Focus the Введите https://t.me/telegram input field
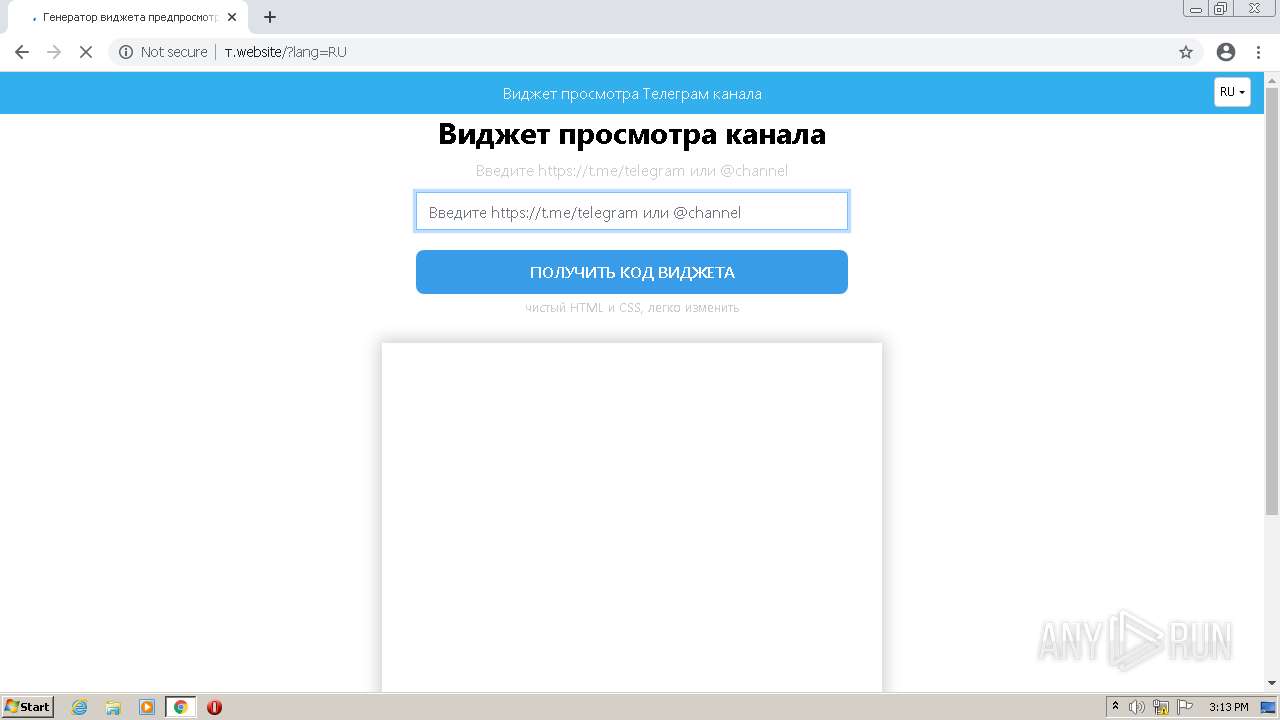This screenshot has width=1280, height=720. pos(632,212)
